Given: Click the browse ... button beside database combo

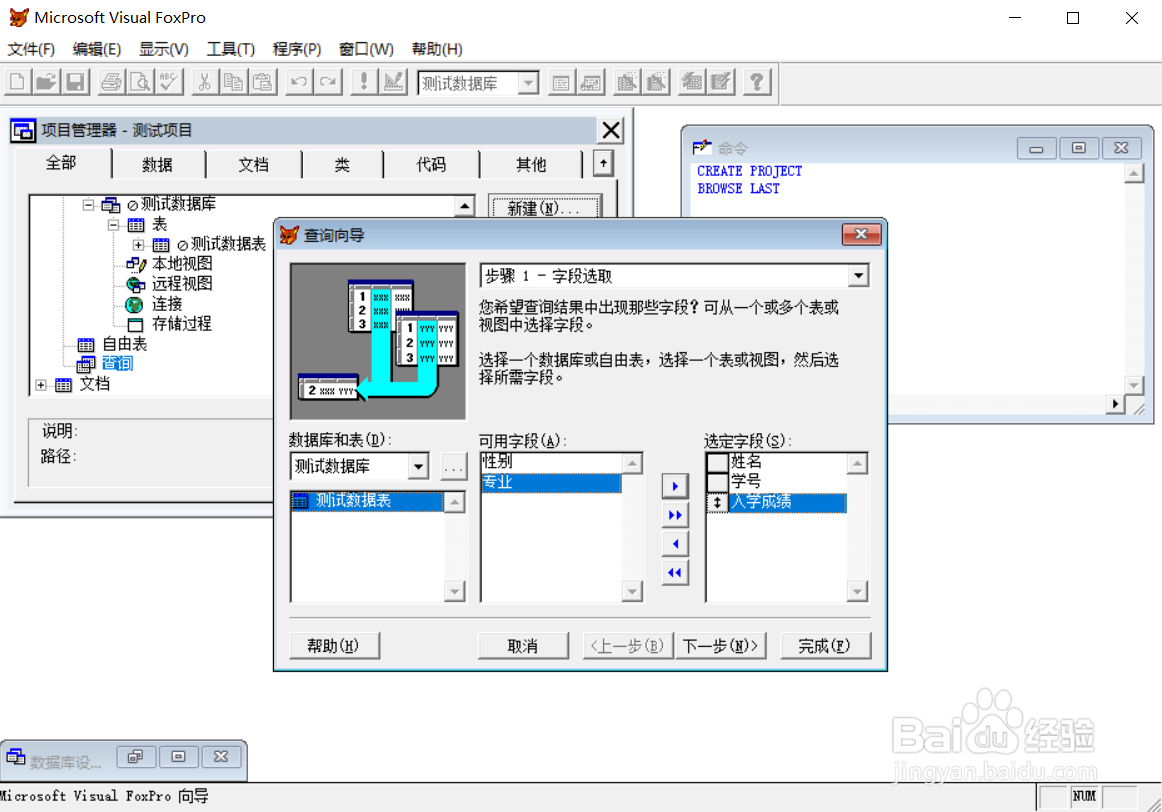Looking at the screenshot, I should 454,467.
